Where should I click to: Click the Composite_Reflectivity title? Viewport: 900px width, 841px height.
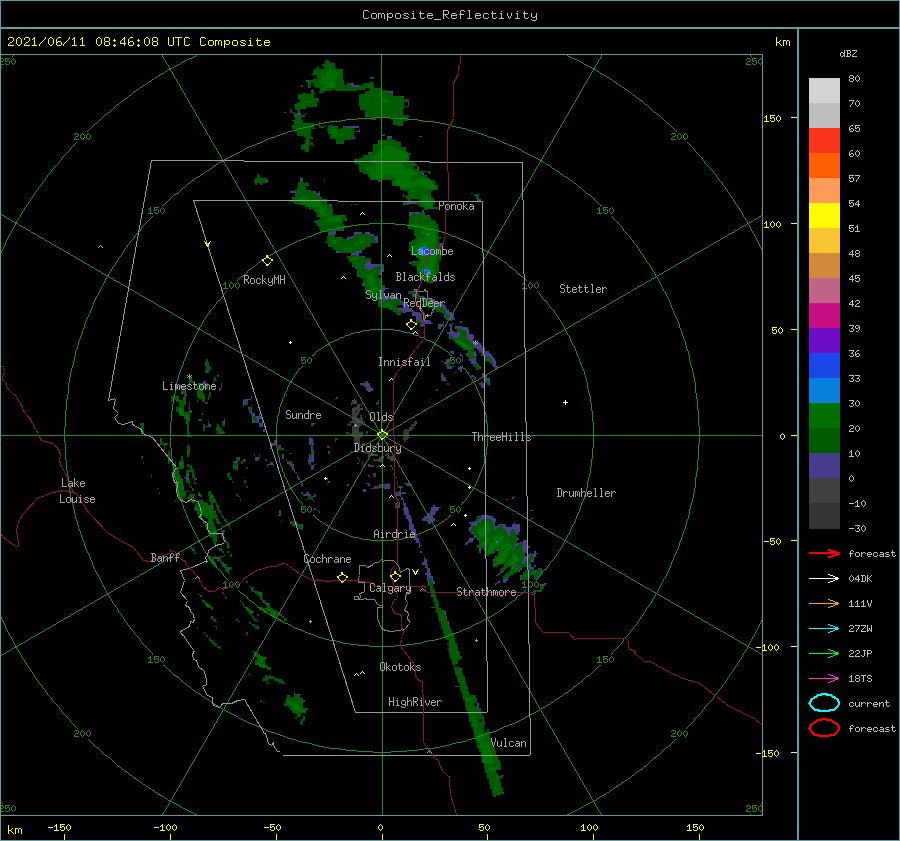coord(450,15)
